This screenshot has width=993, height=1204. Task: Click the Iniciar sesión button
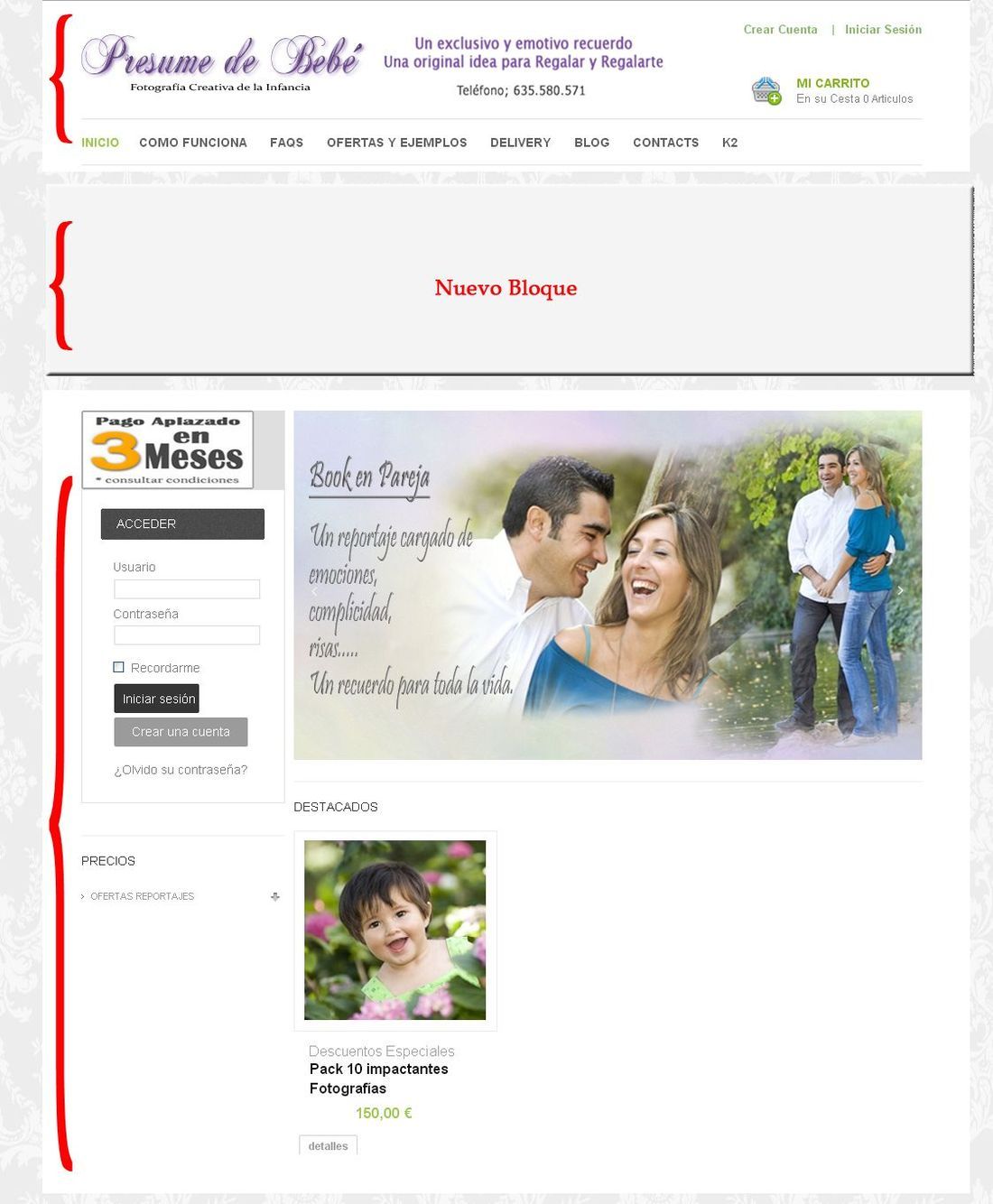pyautogui.click(x=156, y=699)
